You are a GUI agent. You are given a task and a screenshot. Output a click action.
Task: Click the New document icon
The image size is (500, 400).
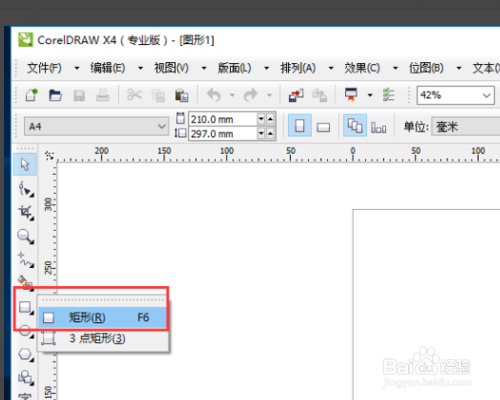31,95
